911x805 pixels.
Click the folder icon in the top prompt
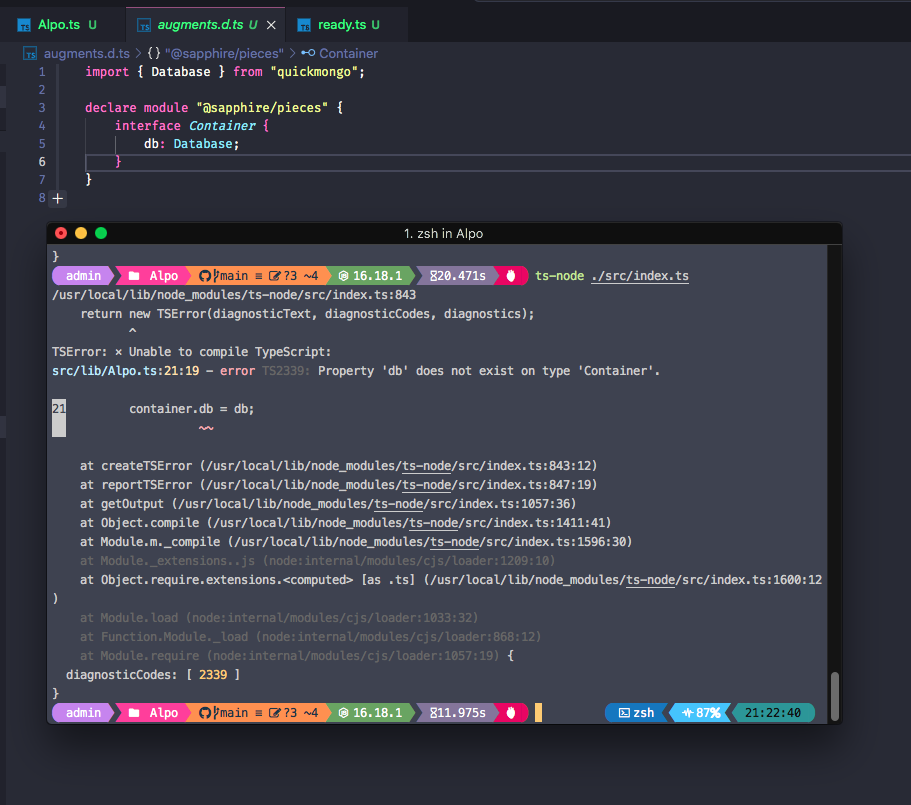pos(134,276)
